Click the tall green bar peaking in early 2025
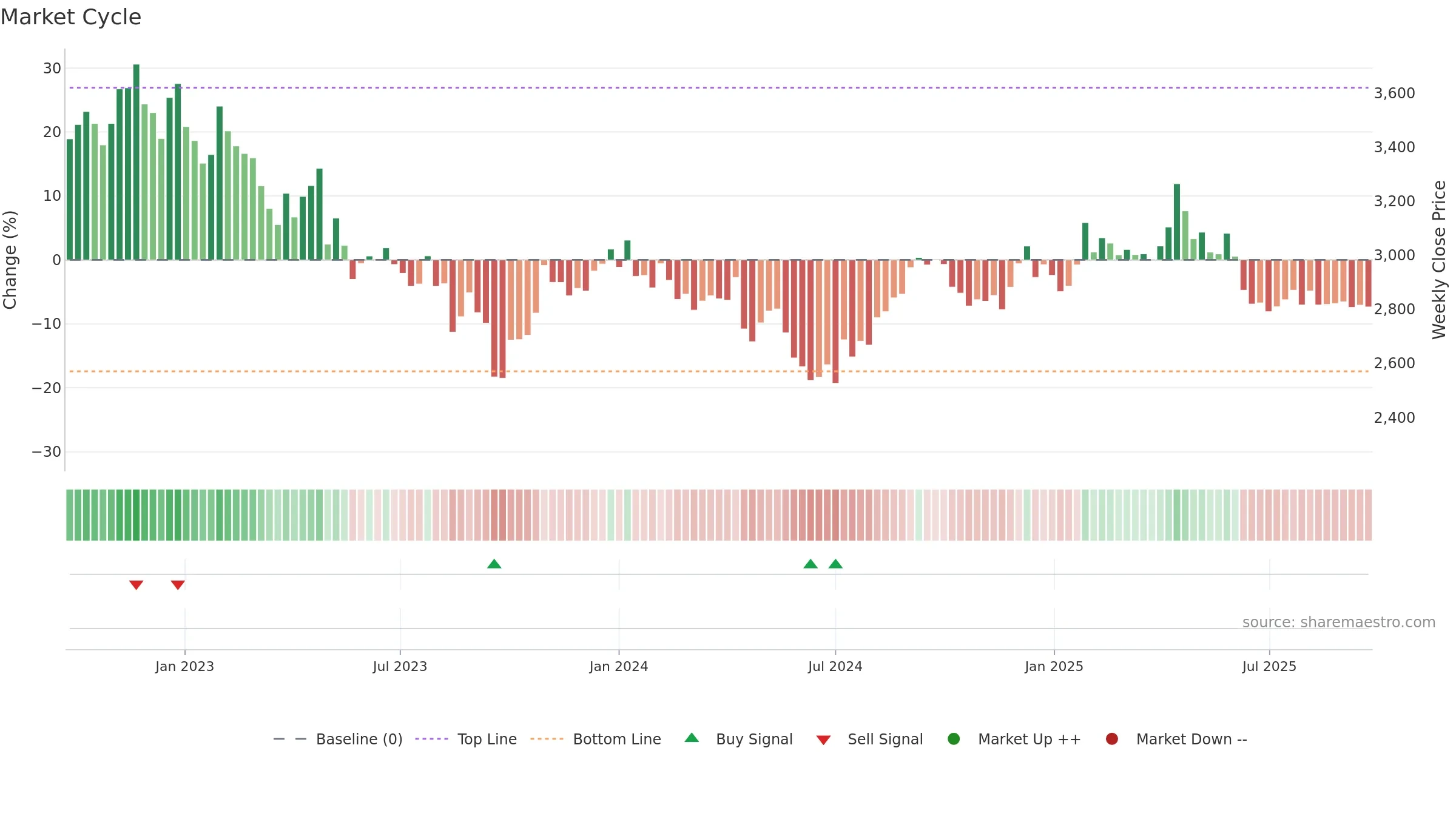Screen dimensions: 1456x819 point(1177,222)
